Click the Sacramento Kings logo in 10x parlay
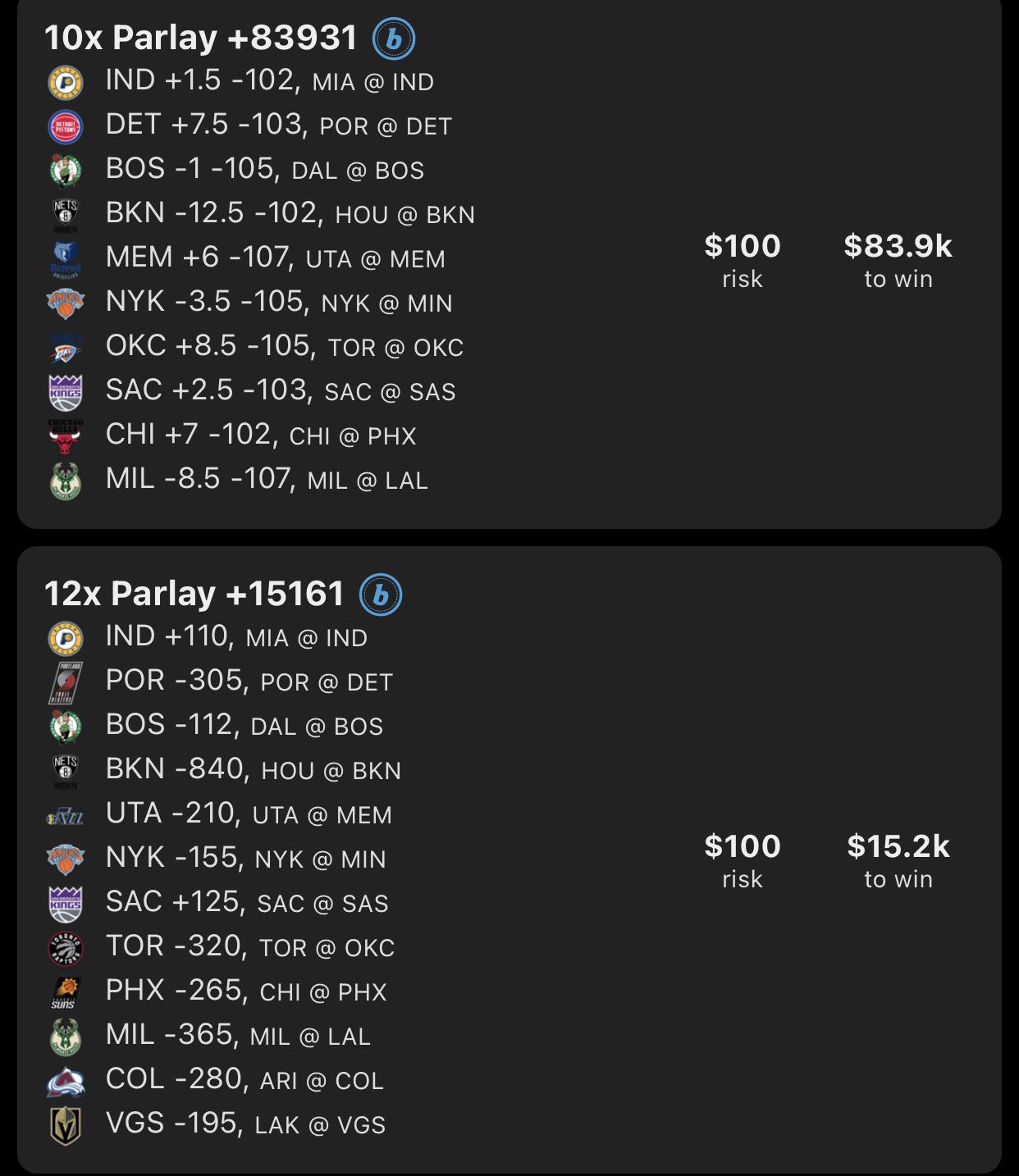1019x1176 pixels. [67, 391]
